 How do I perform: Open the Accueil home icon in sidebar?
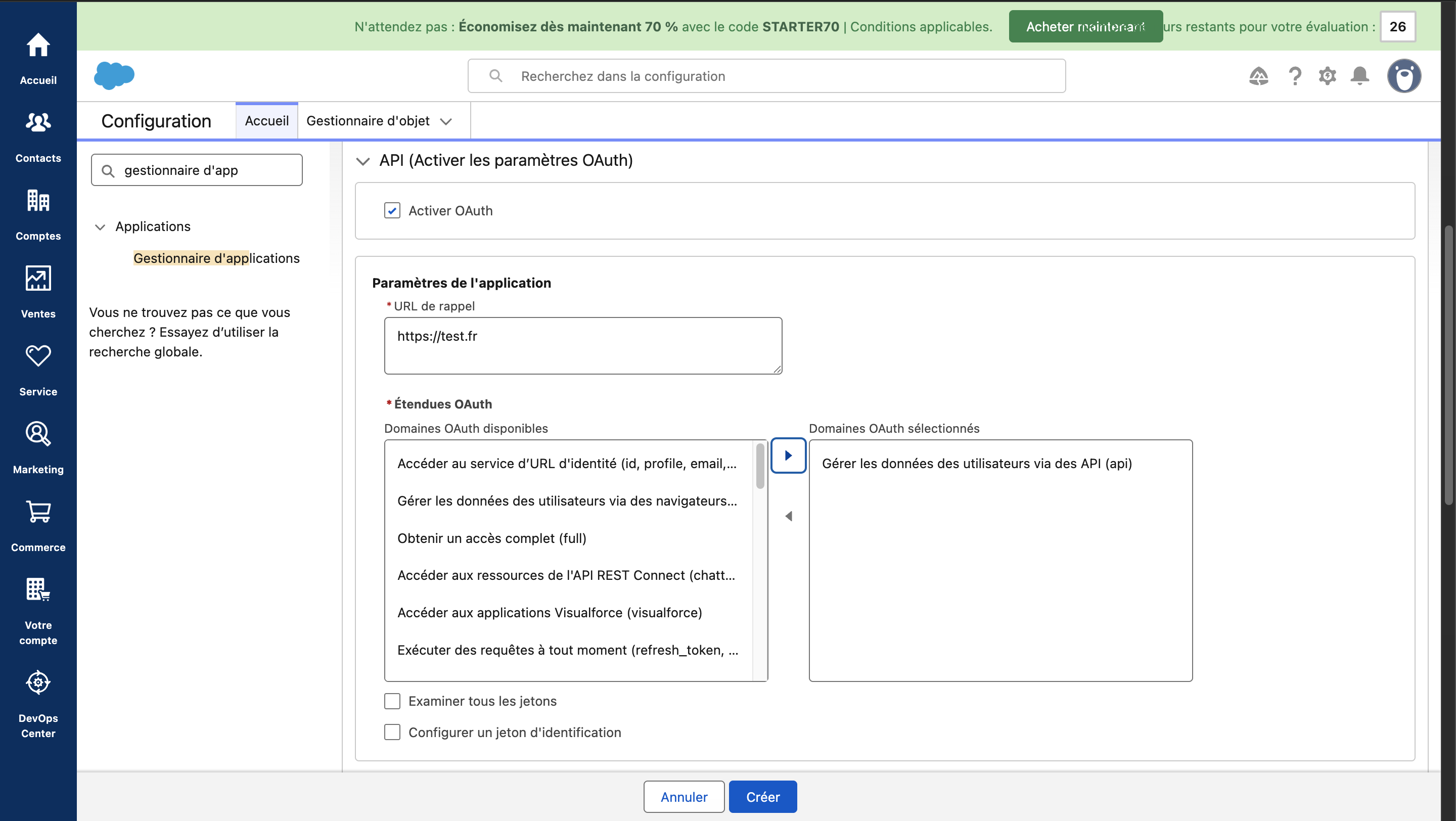coord(38,46)
